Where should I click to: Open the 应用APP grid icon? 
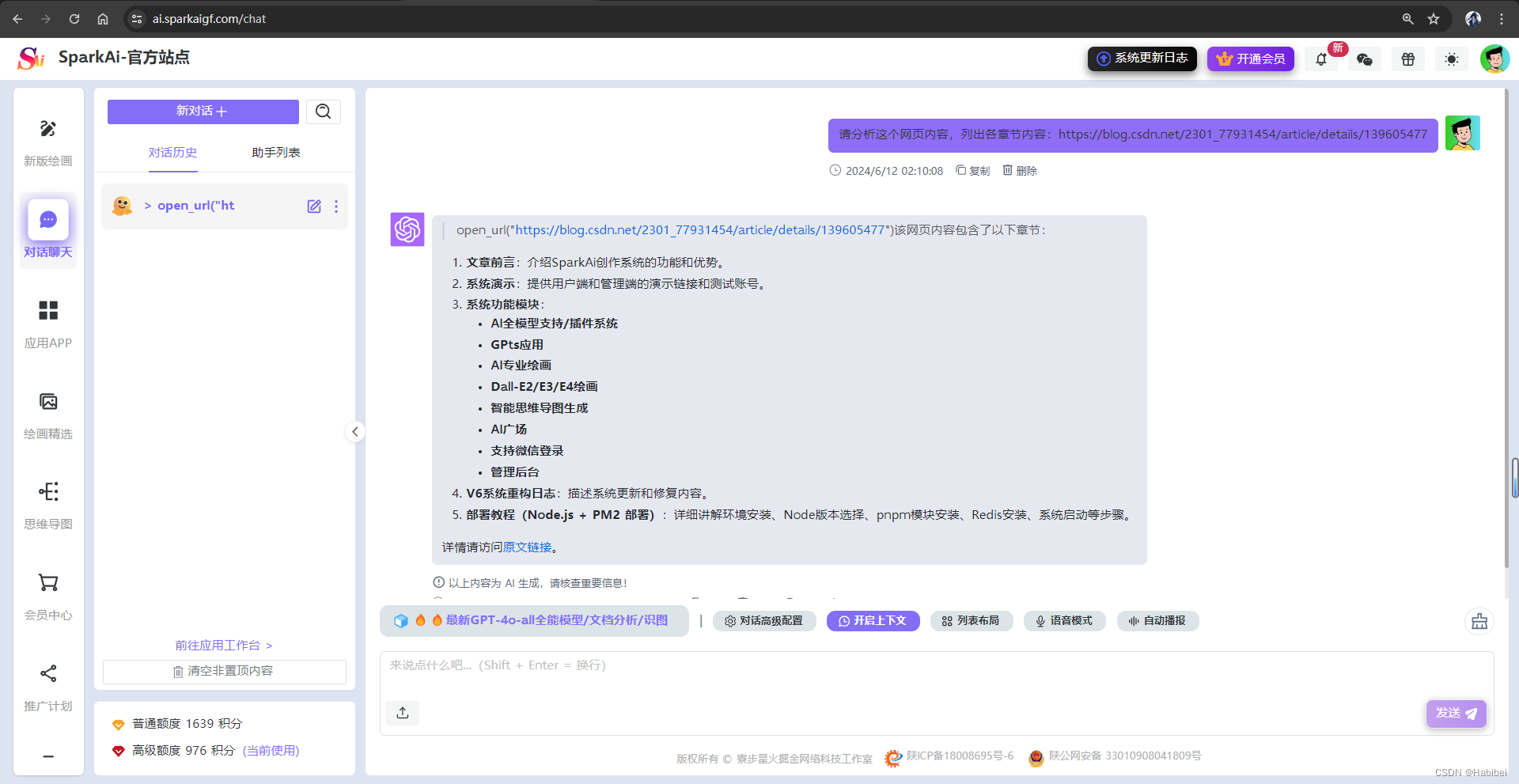tap(48, 310)
